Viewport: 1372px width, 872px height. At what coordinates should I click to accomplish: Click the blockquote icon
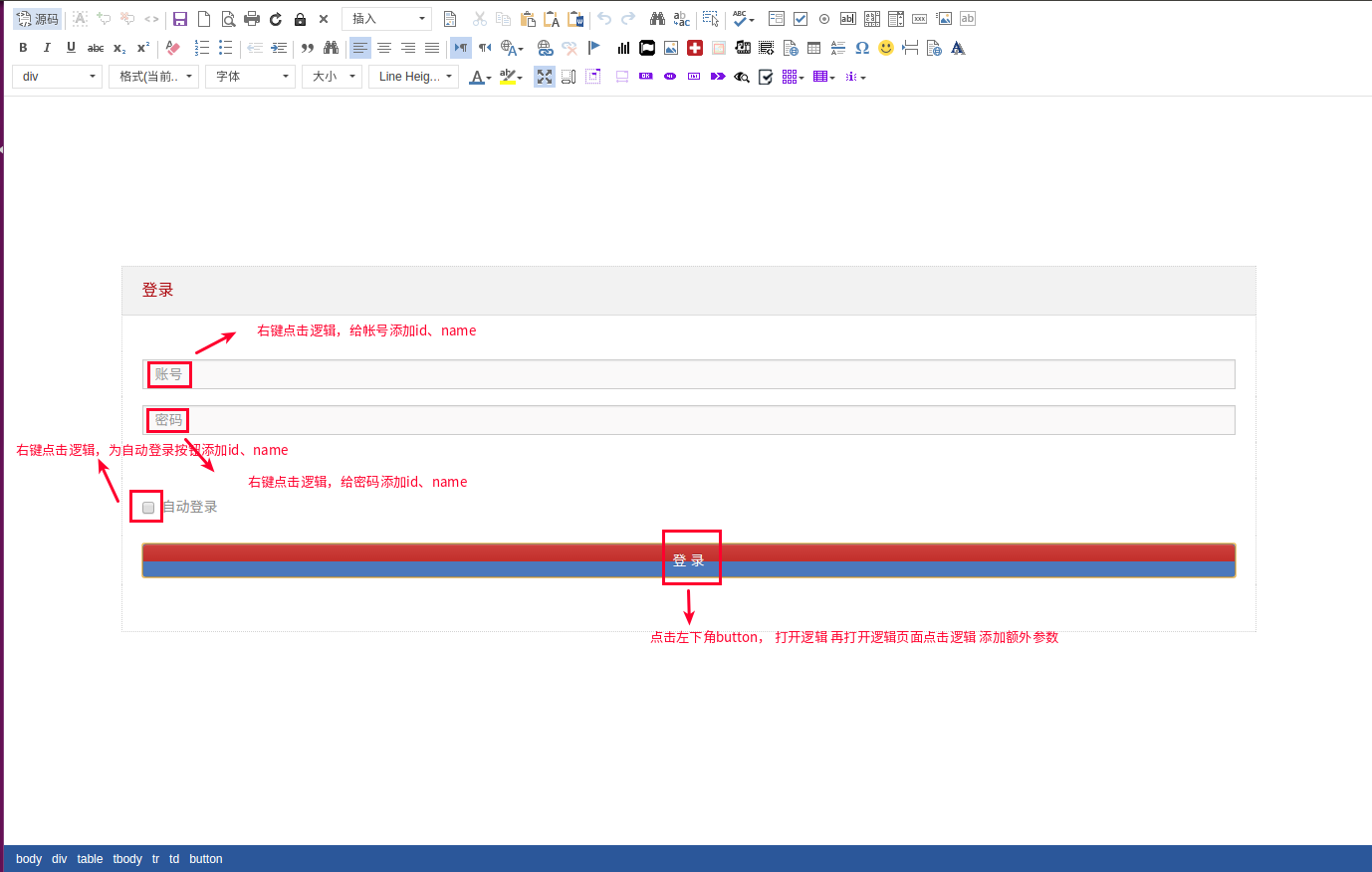click(x=308, y=48)
